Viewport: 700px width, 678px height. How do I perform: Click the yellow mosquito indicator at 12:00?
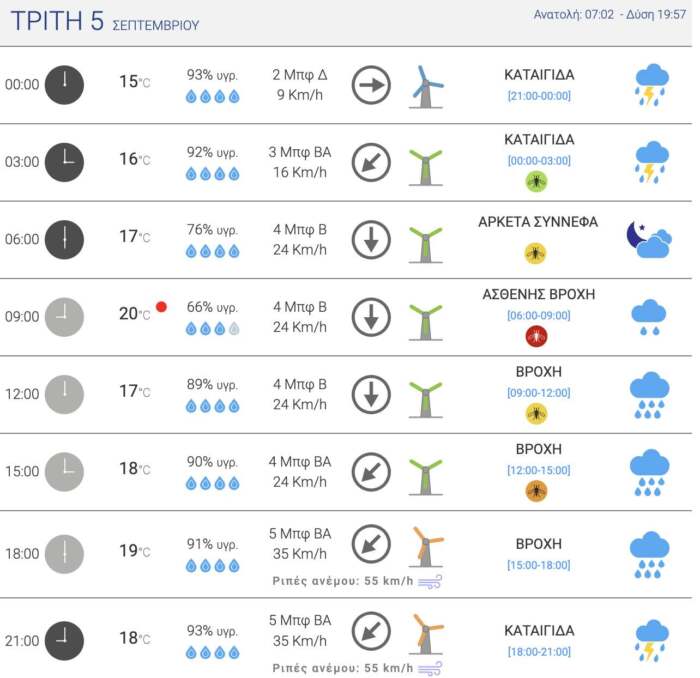click(537, 413)
